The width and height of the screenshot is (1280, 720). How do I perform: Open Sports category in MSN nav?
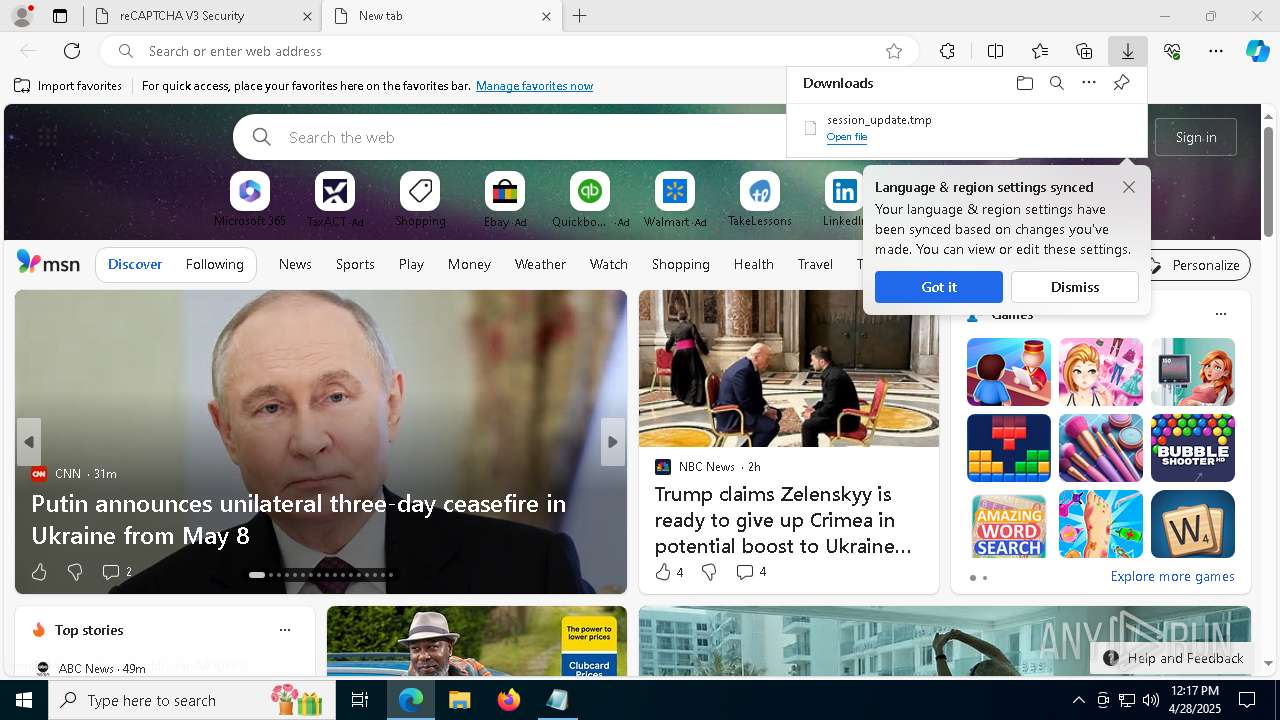coord(355,264)
